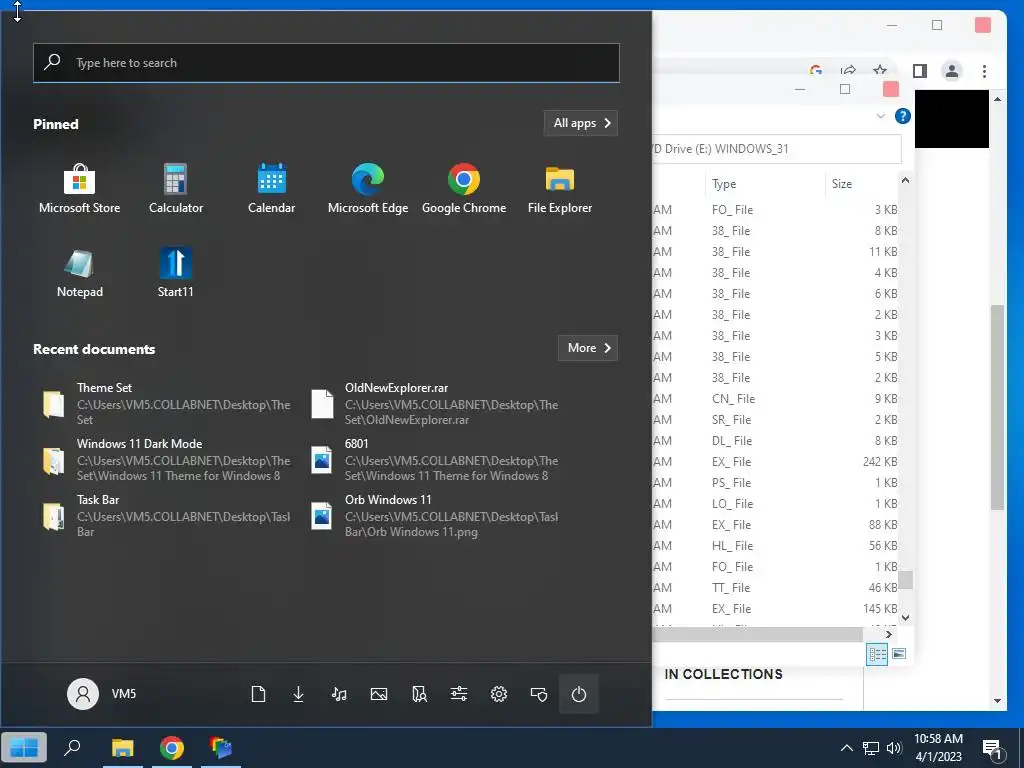Open OldNewExplorer.rar recent document
This screenshot has height=768, width=1024.
tap(435, 404)
